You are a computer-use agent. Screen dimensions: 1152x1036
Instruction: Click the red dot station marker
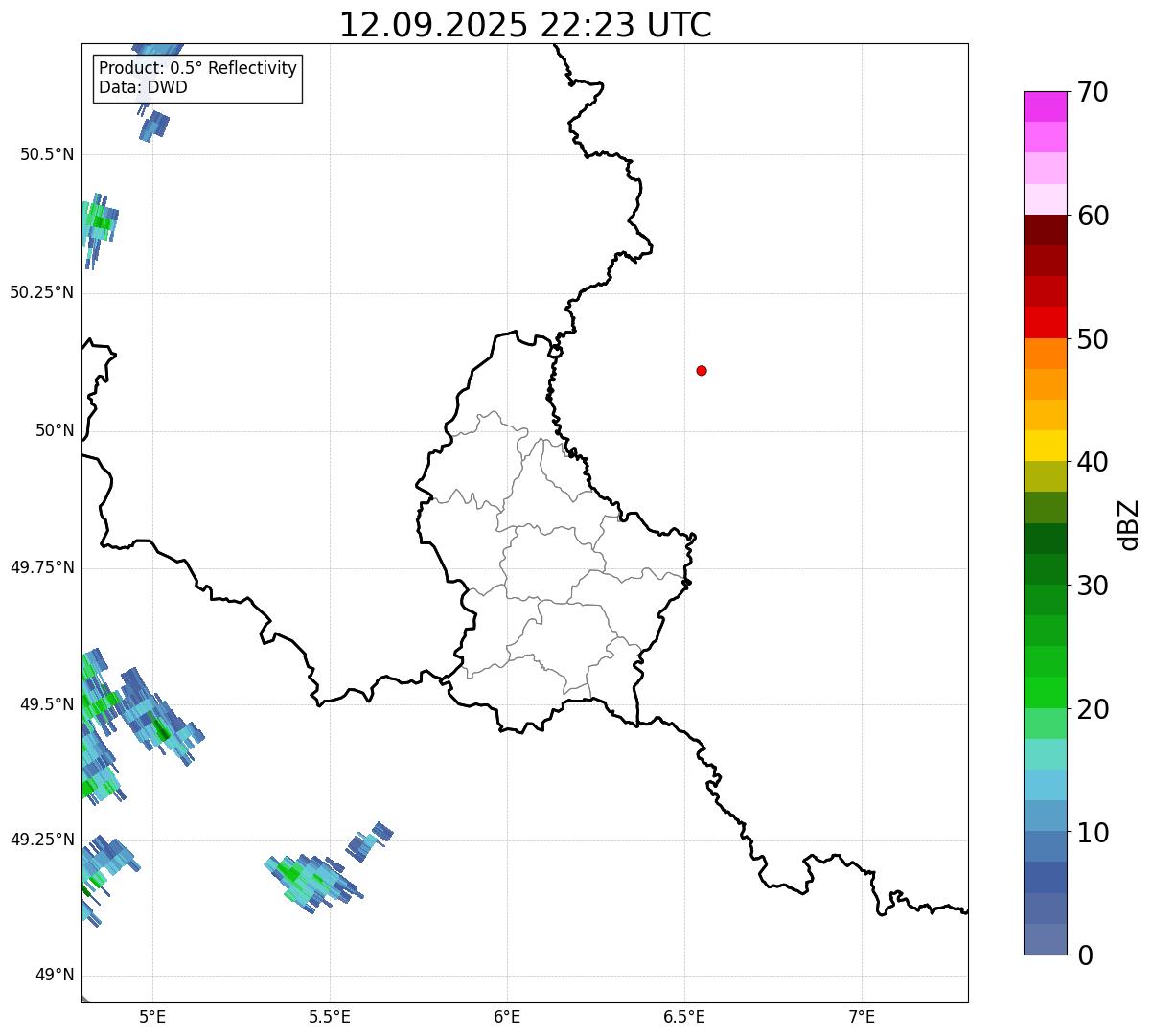coord(702,371)
